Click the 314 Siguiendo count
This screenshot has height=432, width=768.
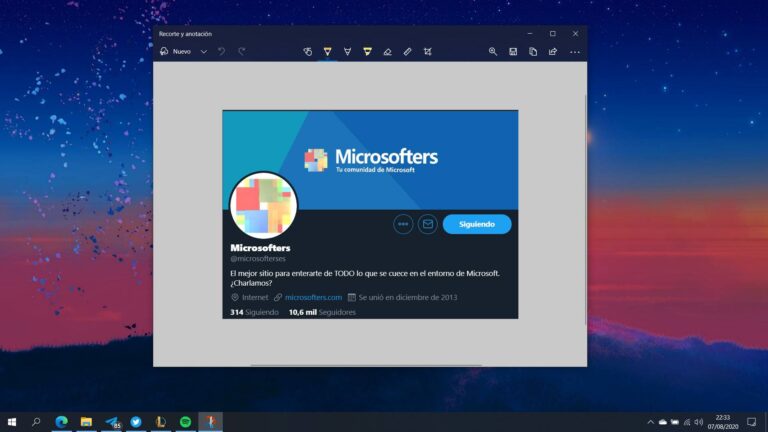tap(254, 312)
